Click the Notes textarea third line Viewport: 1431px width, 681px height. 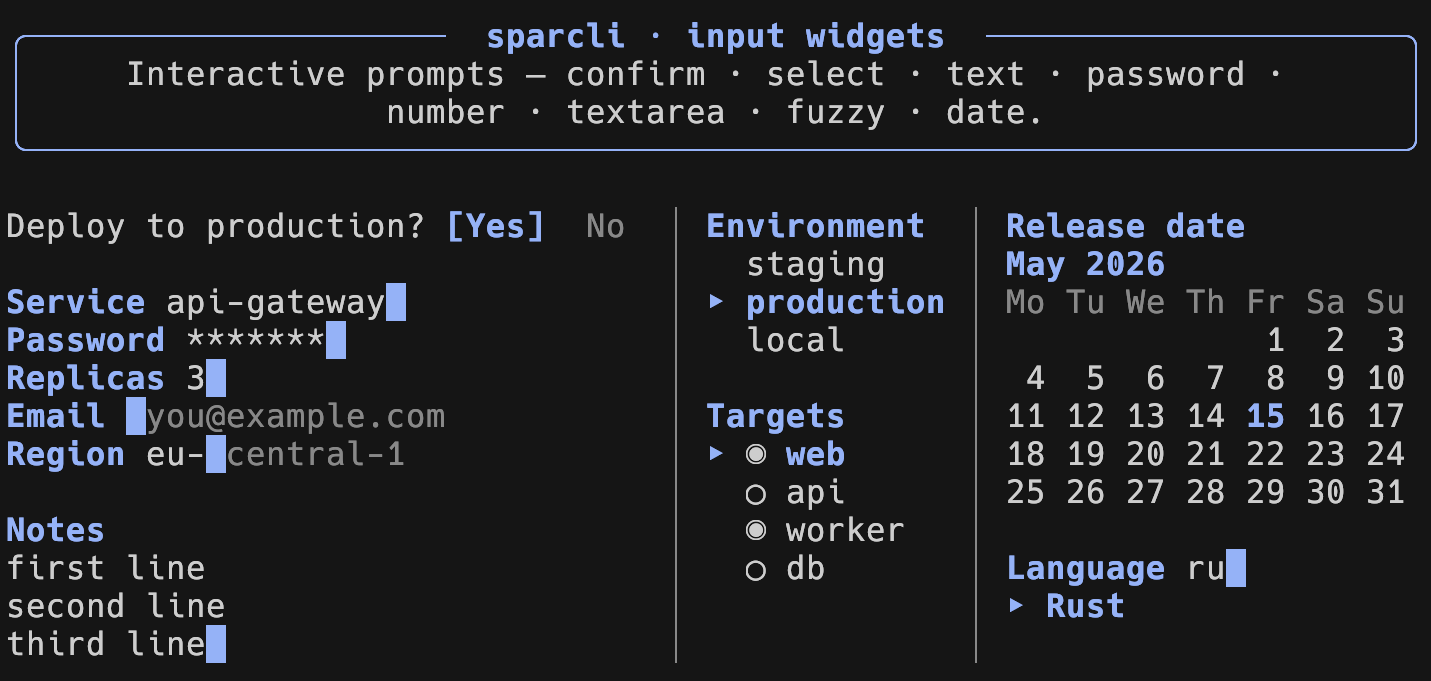tap(106, 645)
